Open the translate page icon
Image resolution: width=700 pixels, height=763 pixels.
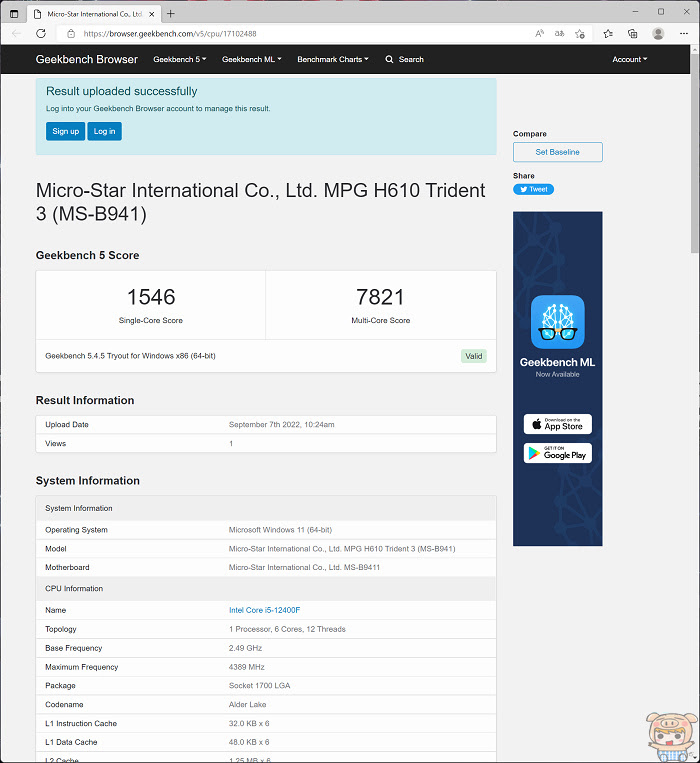559,34
